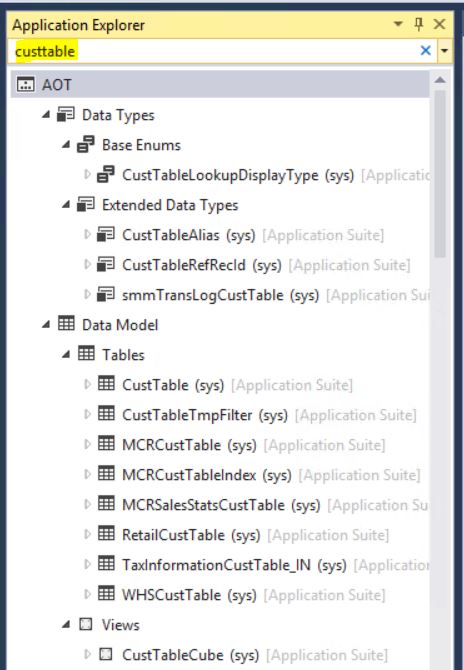
Task: Click the Base Enums folder icon
Action: 86,144
